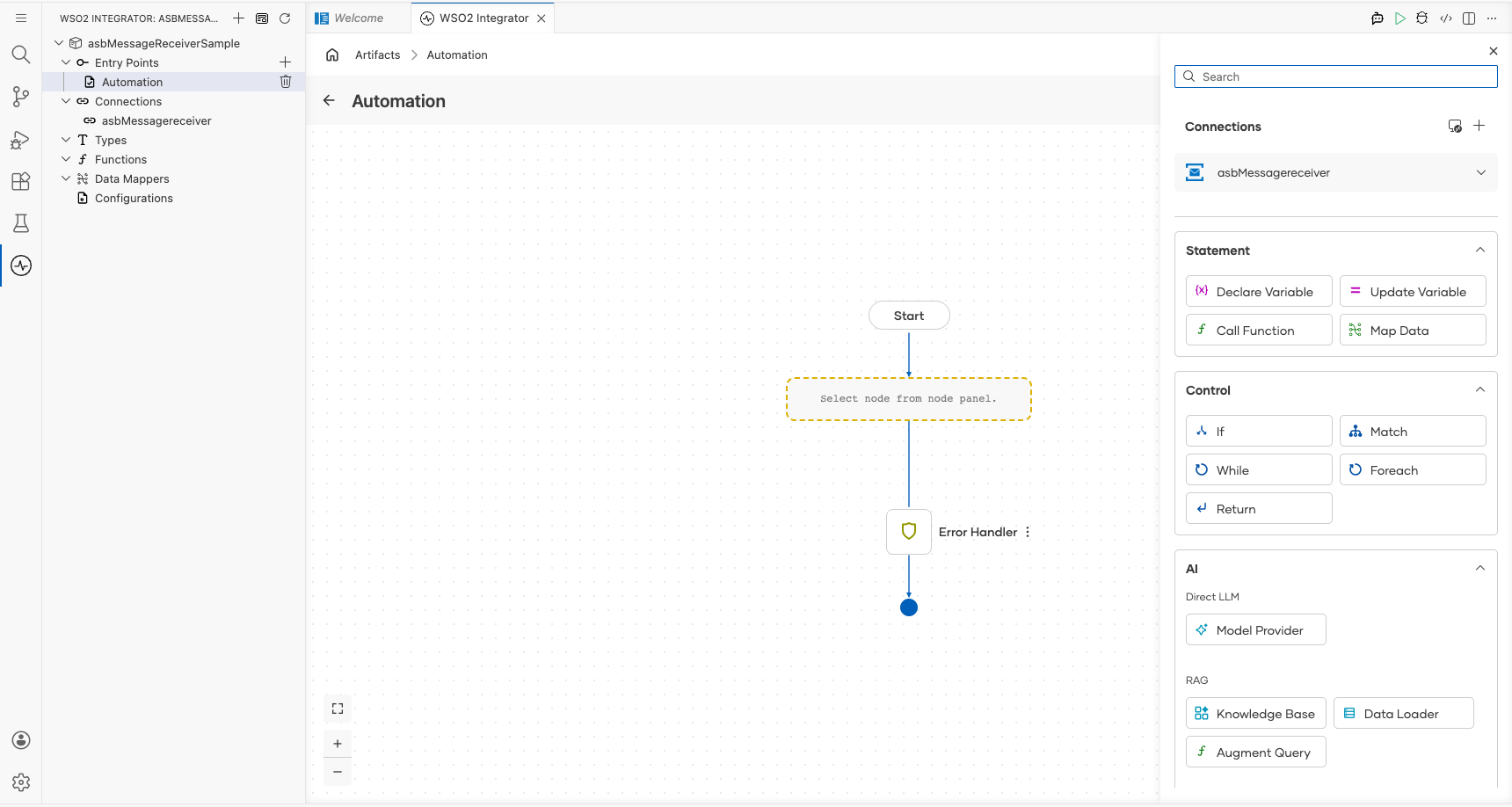
Task: Click the node panel Search field
Action: (x=1335, y=76)
